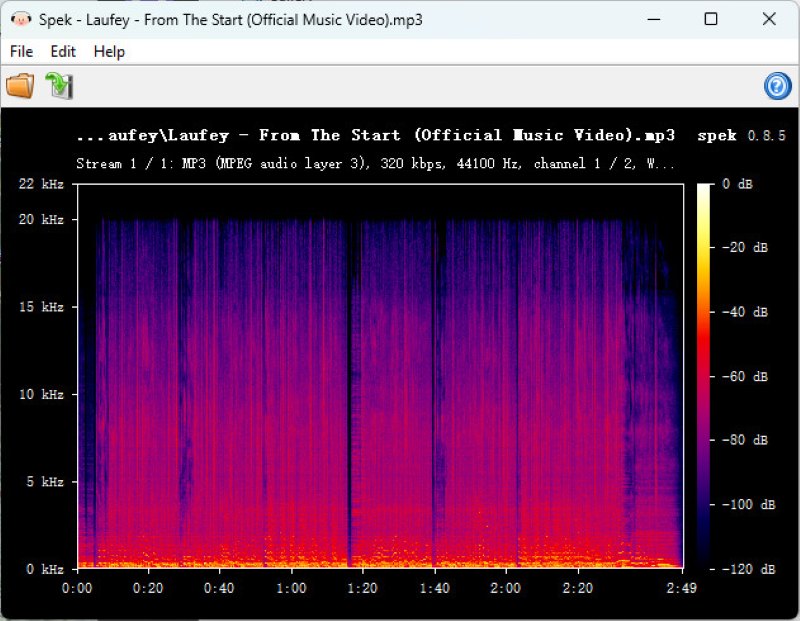
Task: Click the 15 kHz frequency axis label
Action: point(41,307)
